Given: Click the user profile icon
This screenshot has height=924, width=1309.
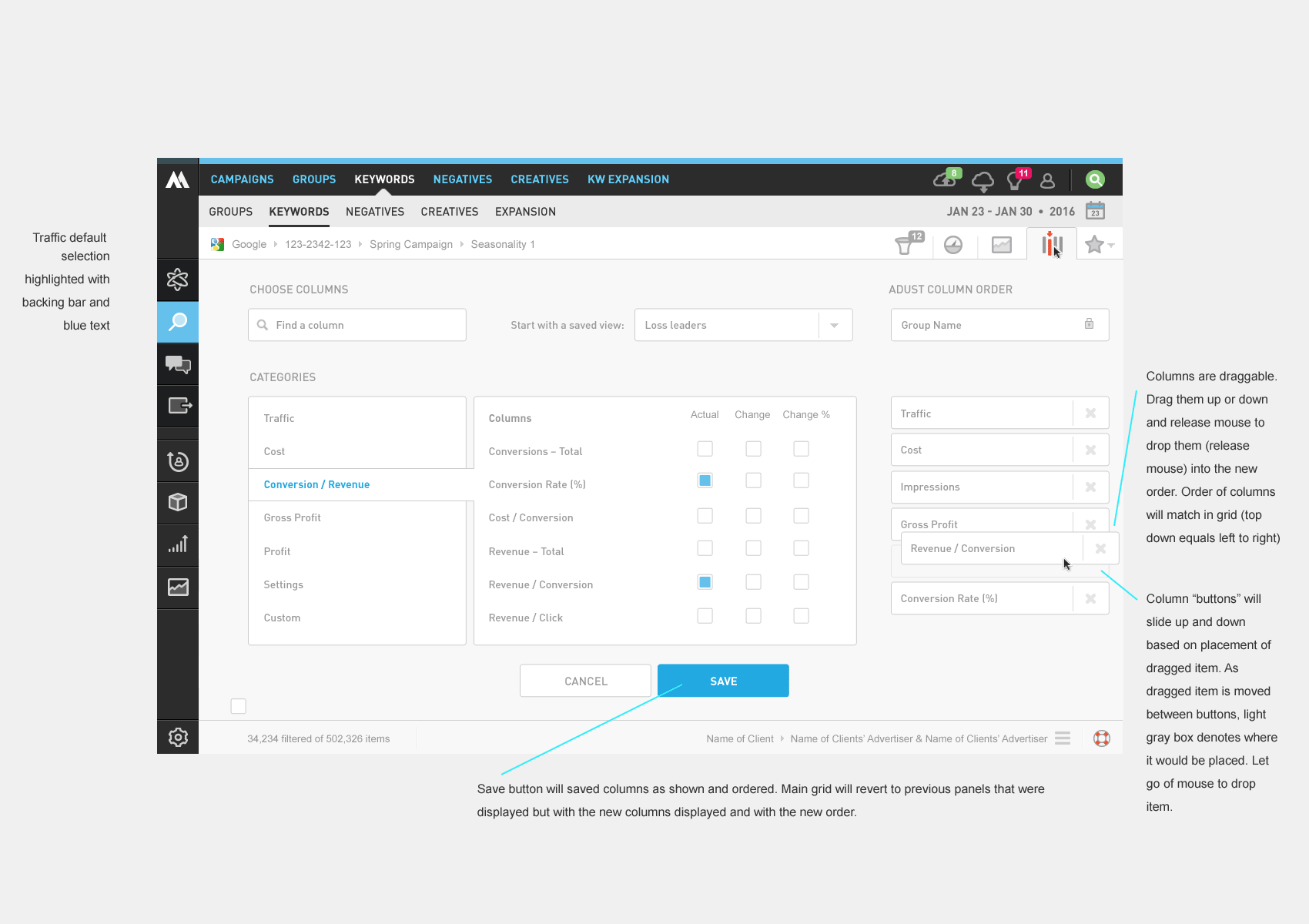Looking at the screenshot, I should 1047,180.
